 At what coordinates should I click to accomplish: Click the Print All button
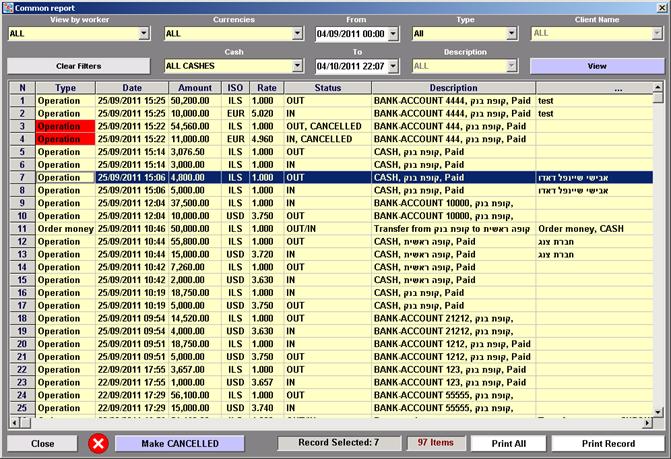(x=508, y=443)
